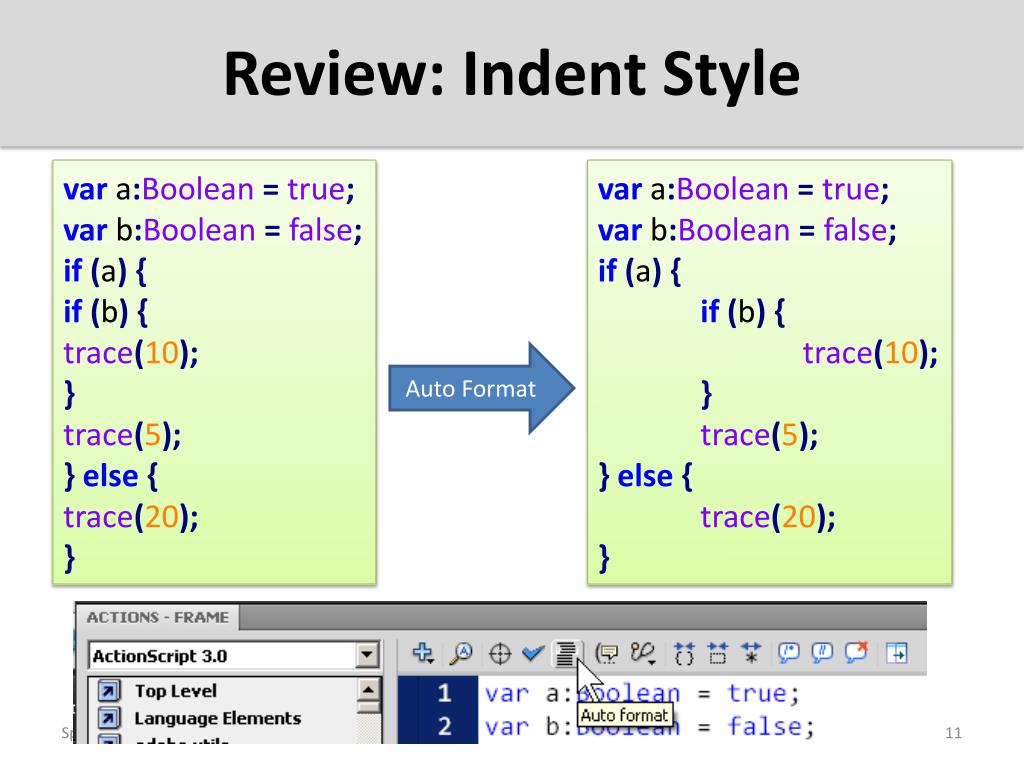Click 'trace(10);' in the unformatted code box

pyautogui.click(x=131, y=353)
